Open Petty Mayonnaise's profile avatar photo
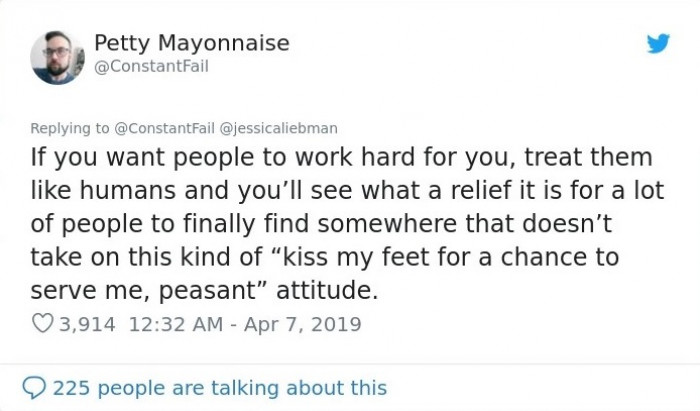This screenshot has width=700, height=411. click(x=56, y=56)
